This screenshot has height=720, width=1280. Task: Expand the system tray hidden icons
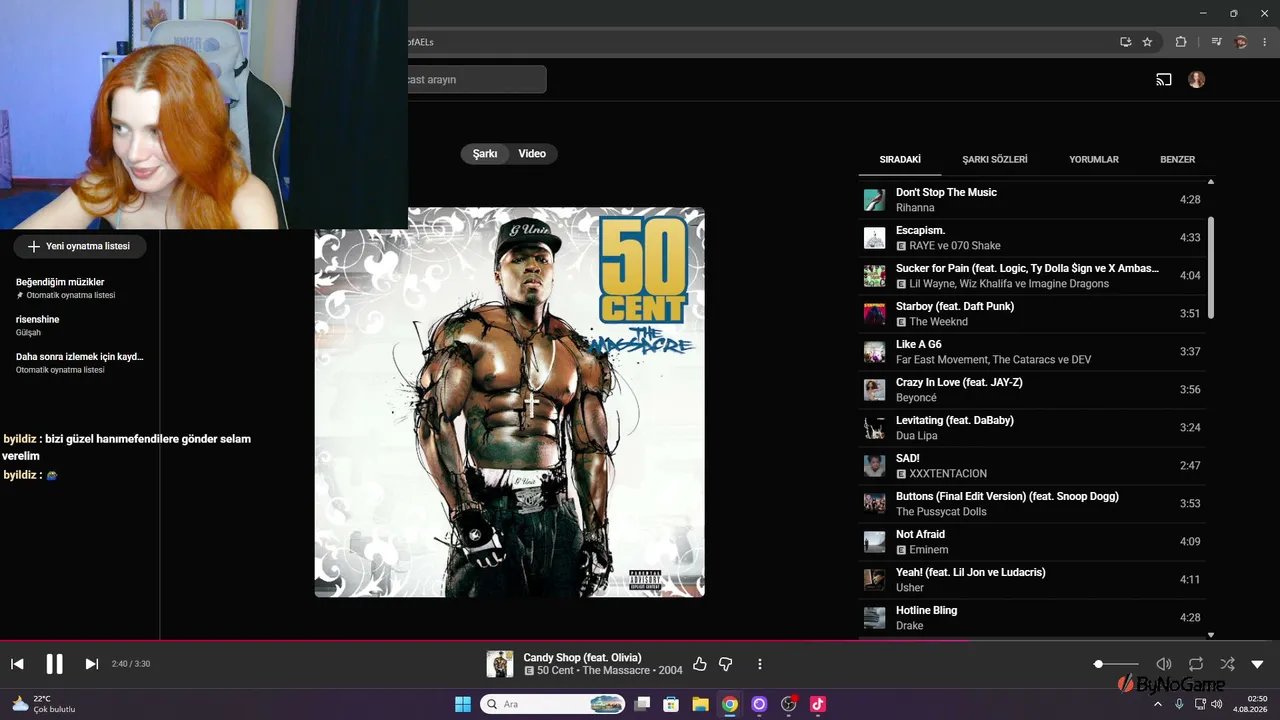(x=1158, y=704)
